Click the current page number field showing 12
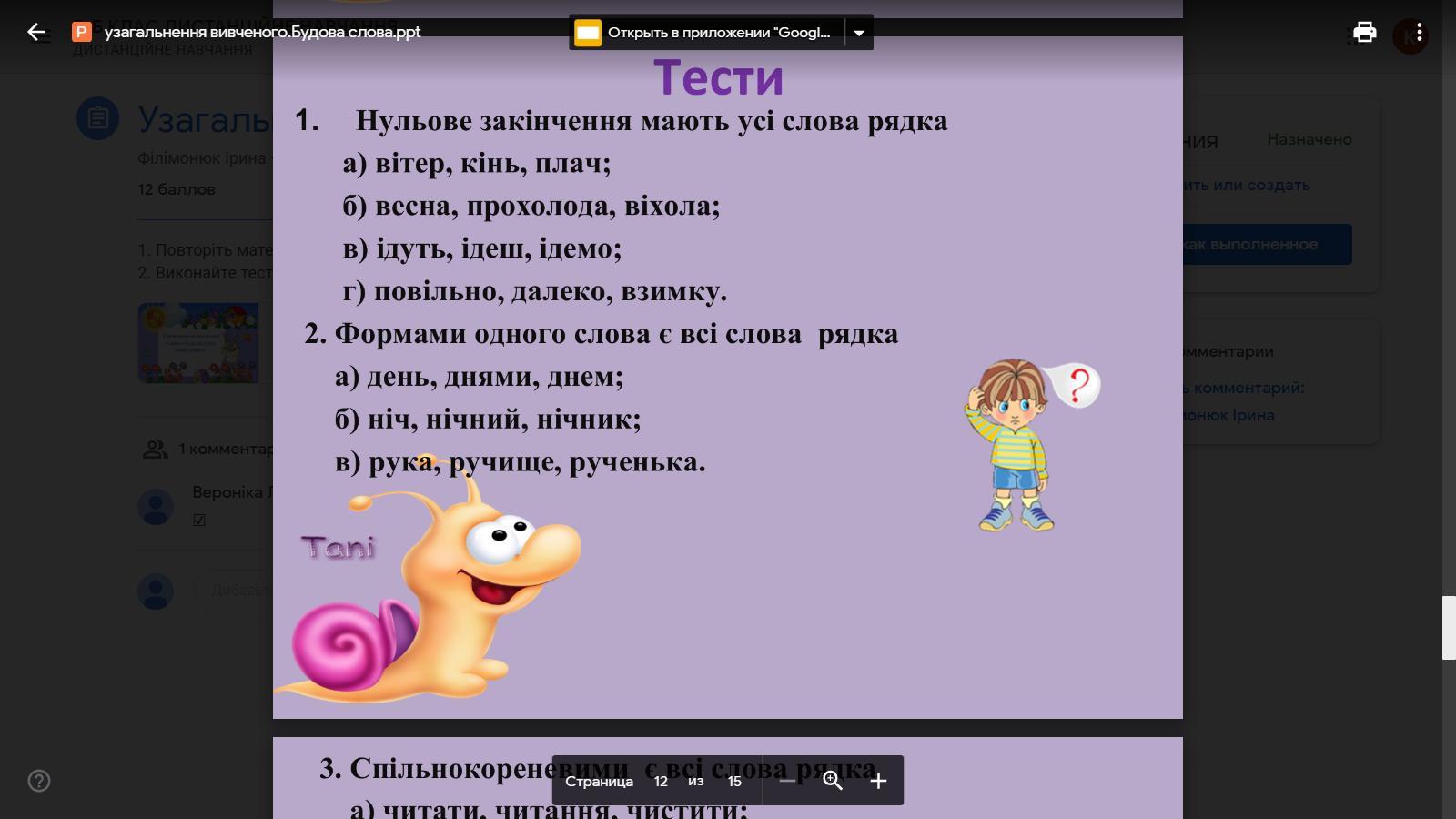Viewport: 1456px width, 819px height. click(661, 781)
